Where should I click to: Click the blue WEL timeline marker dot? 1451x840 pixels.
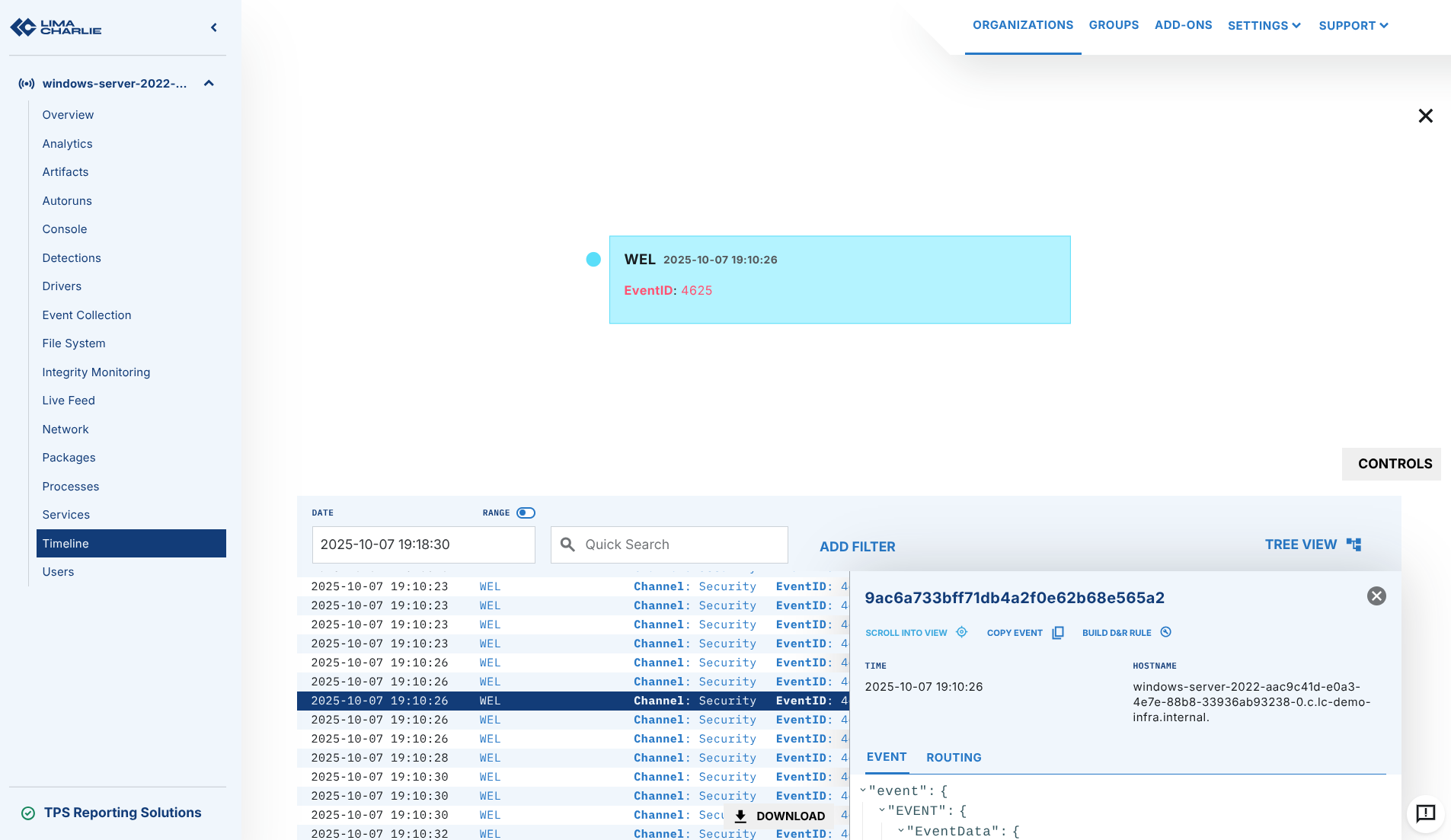click(x=593, y=260)
